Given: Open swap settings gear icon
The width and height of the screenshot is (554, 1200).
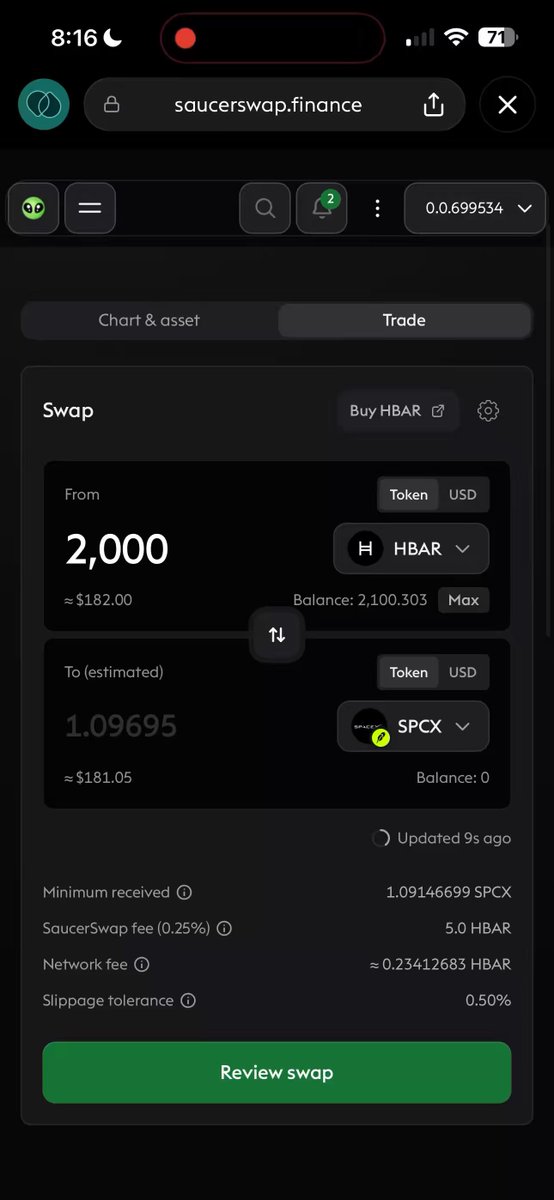Looking at the screenshot, I should 488,410.
